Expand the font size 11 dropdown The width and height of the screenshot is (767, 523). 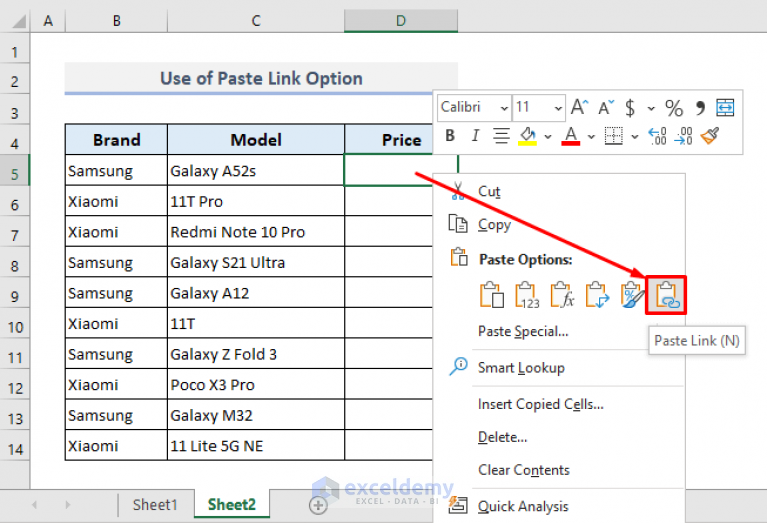tap(555, 108)
